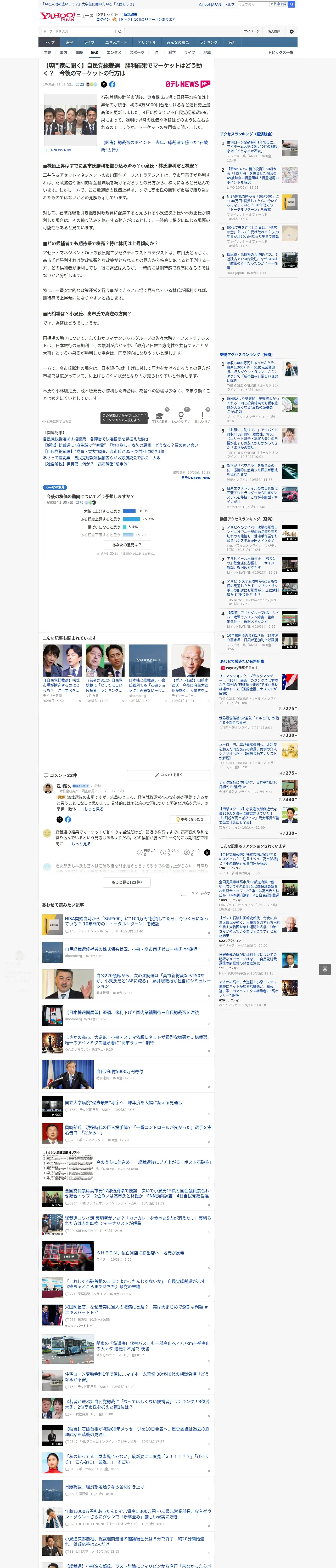Select the 国際 category
This screenshot has width=336, height=1568.
(x=79, y=52)
